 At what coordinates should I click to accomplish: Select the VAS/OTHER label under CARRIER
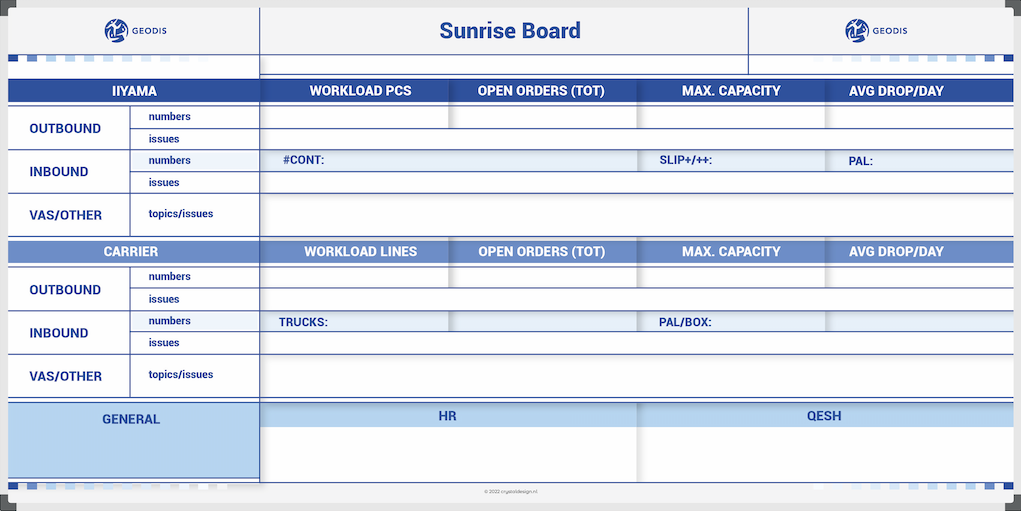[x=66, y=376]
